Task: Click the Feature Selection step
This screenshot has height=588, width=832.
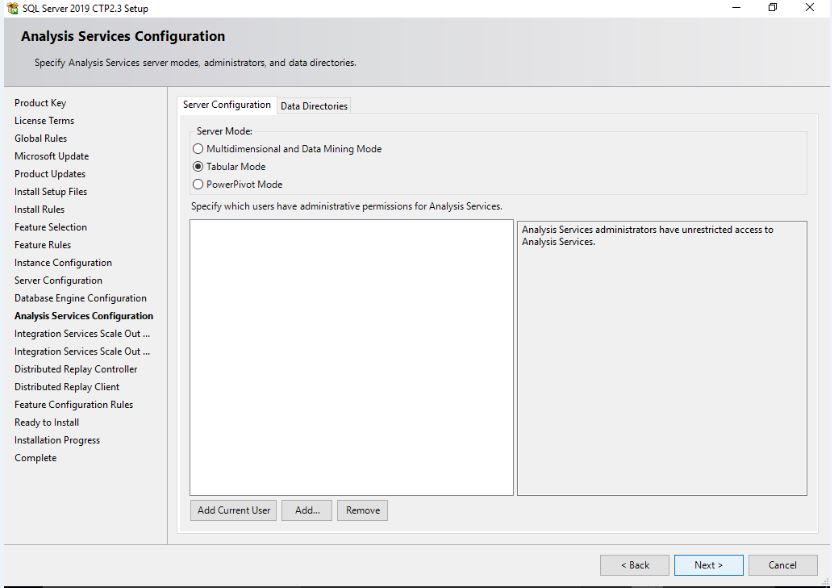Action: pyautogui.click(x=50, y=227)
